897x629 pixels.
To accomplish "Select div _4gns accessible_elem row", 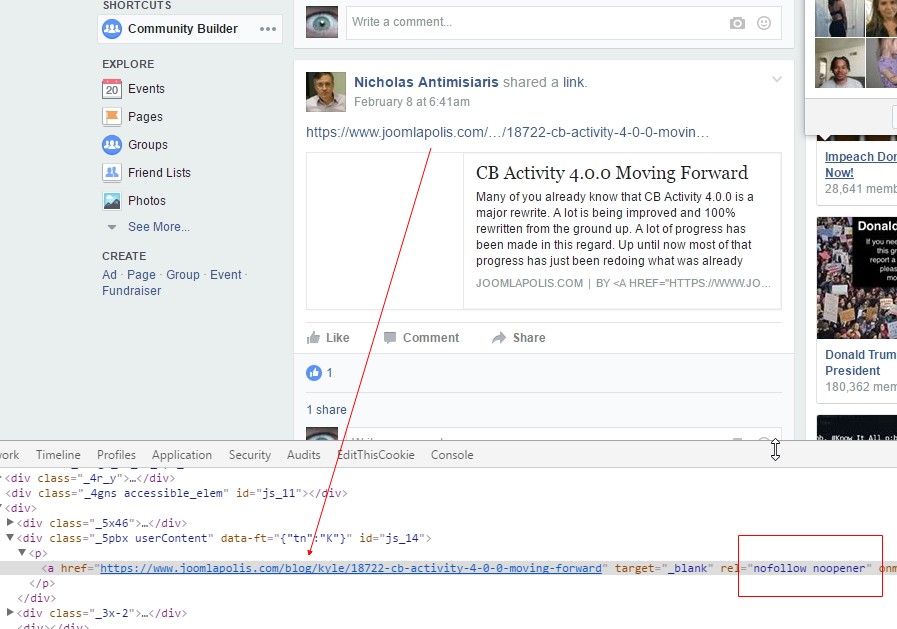I will click(176, 493).
